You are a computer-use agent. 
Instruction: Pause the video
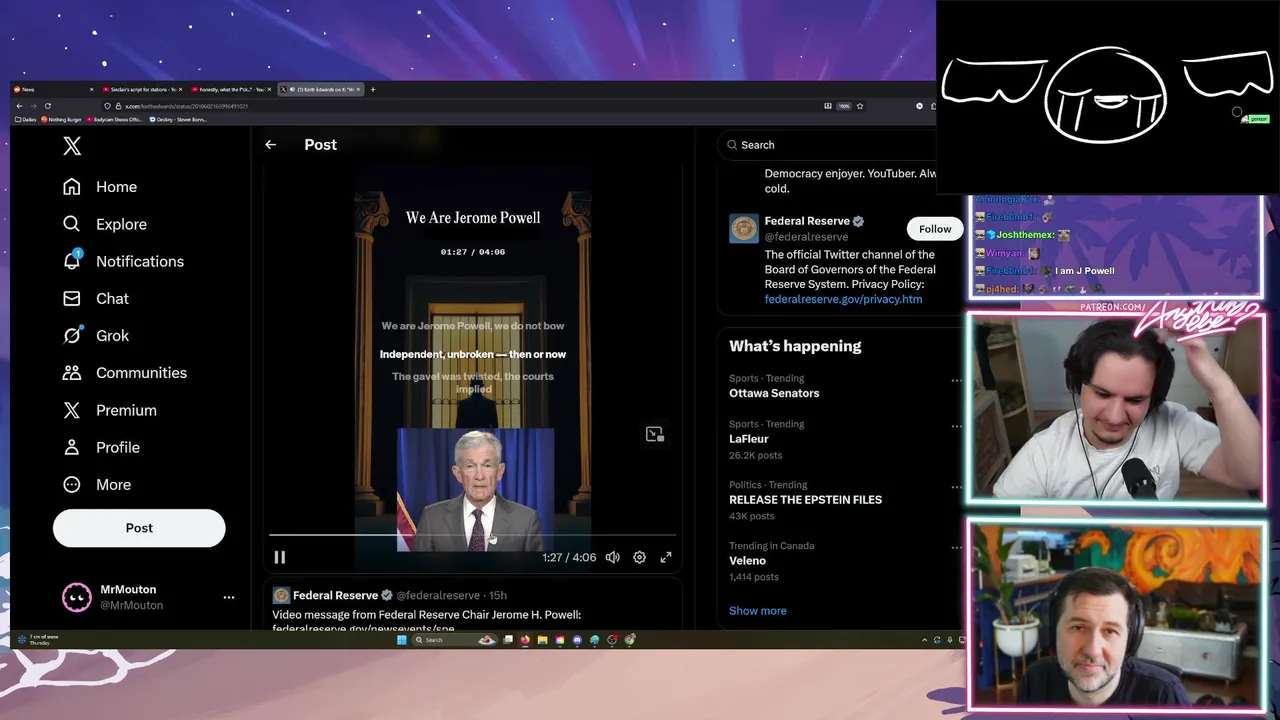(x=280, y=557)
